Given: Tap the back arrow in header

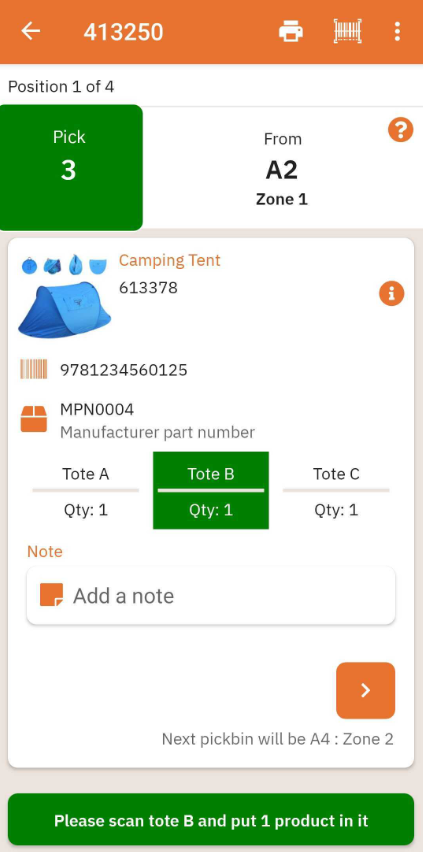Looking at the screenshot, I should 30,32.
